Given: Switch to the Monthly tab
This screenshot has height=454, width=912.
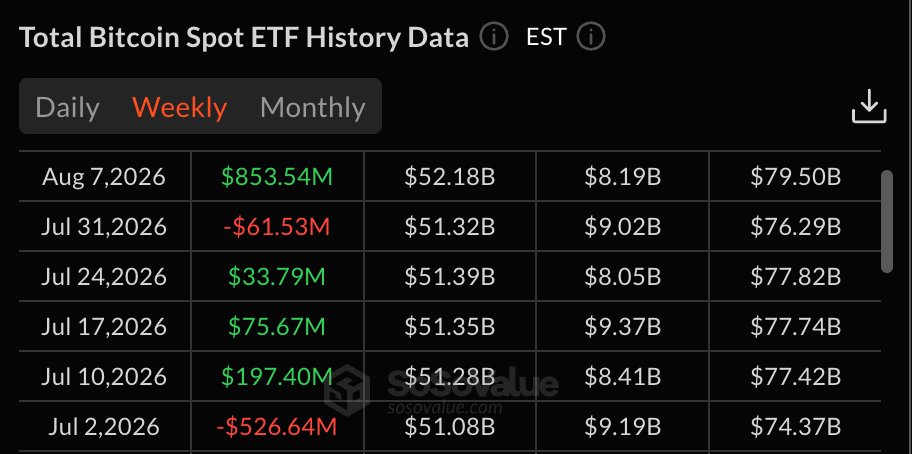Looking at the screenshot, I should tap(313, 108).
